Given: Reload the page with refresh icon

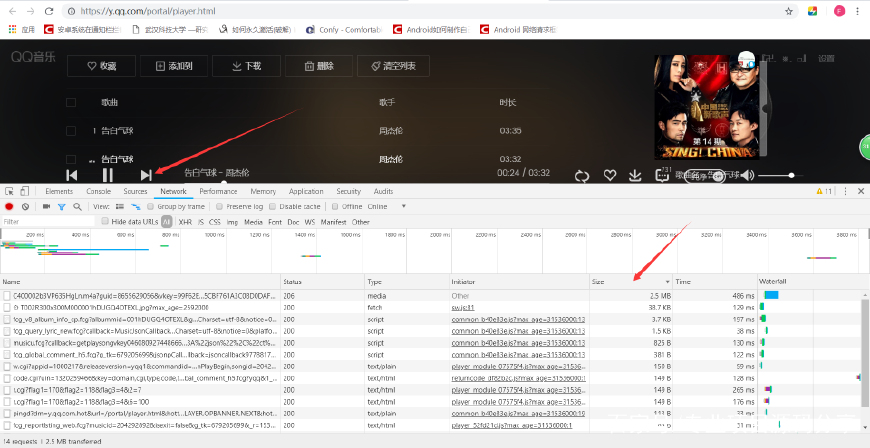Looking at the screenshot, I should pos(49,11).
